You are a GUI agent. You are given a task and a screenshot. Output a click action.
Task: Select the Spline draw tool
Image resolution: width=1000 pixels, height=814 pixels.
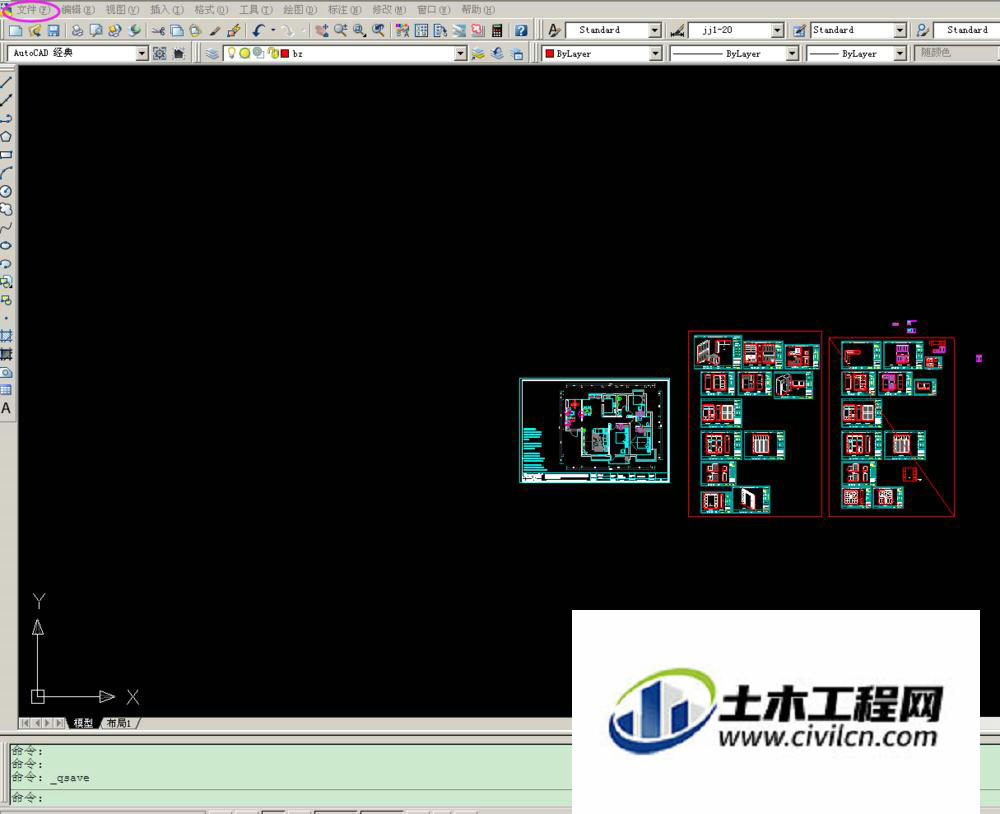pyautogui.click(x=6, y=227)
